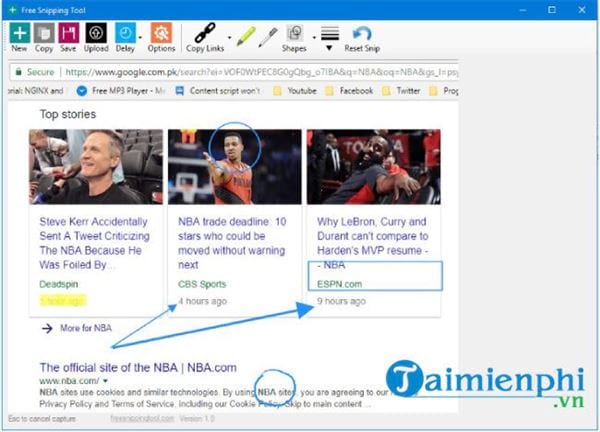Open the Harden MVP story image
600x432 pixels.
tap(373, 167)
